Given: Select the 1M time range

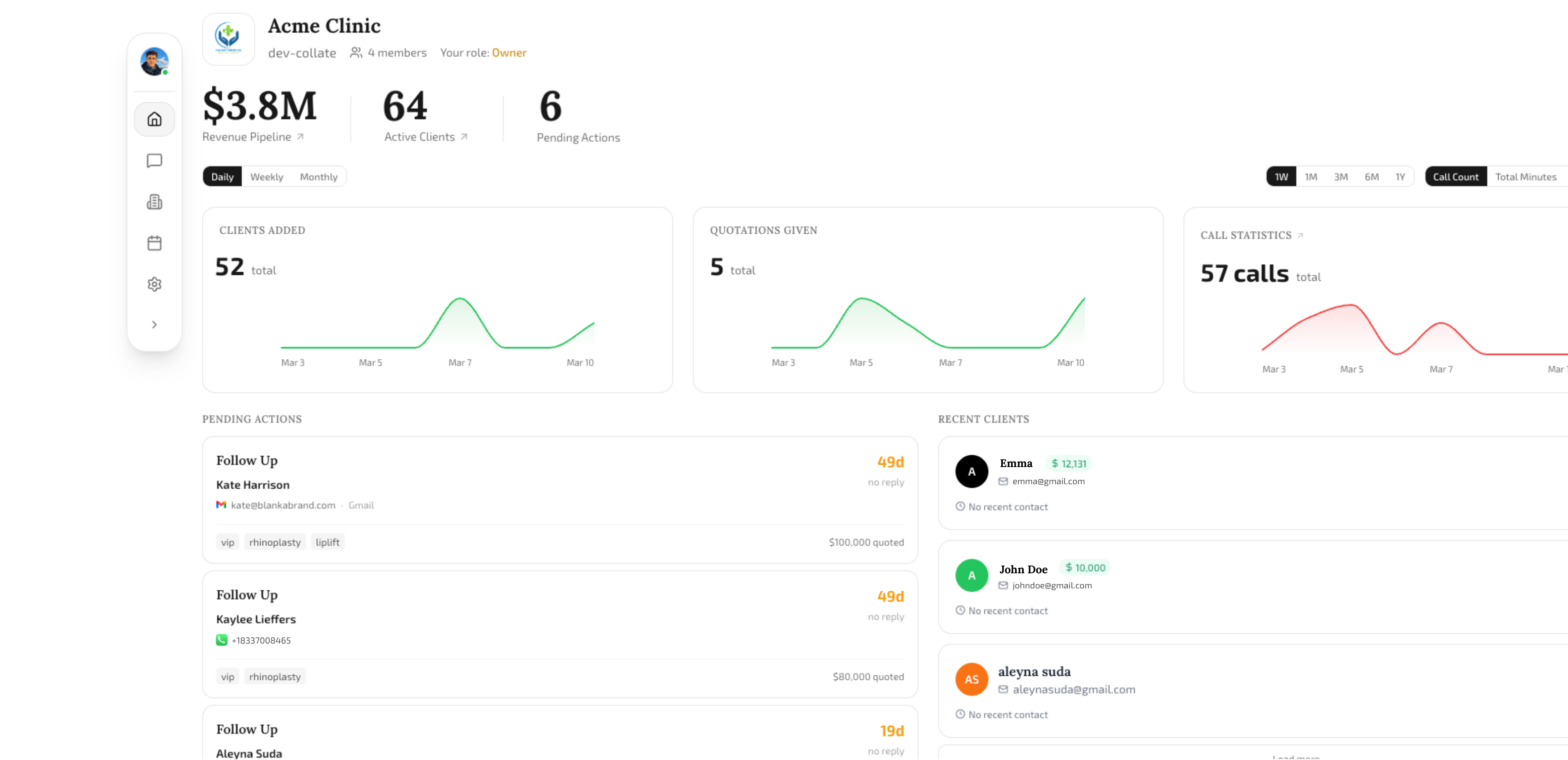Looking at the screenshot, I should (1310, 177).
